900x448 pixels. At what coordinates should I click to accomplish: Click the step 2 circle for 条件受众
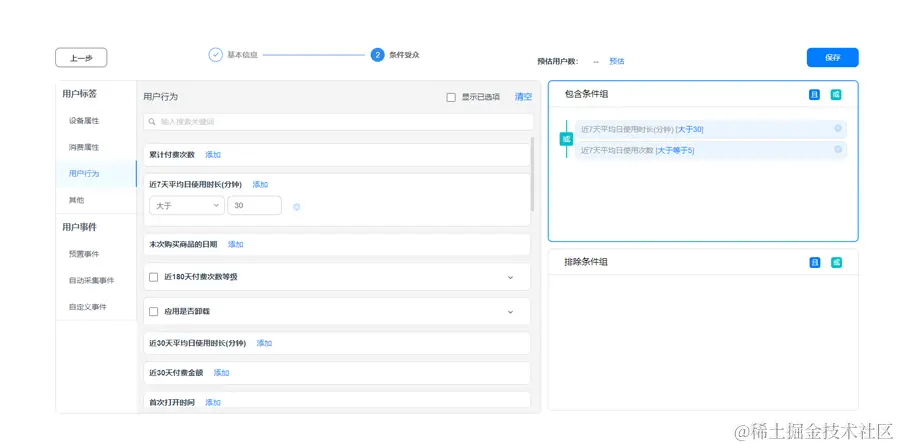[x=377, y=55]
